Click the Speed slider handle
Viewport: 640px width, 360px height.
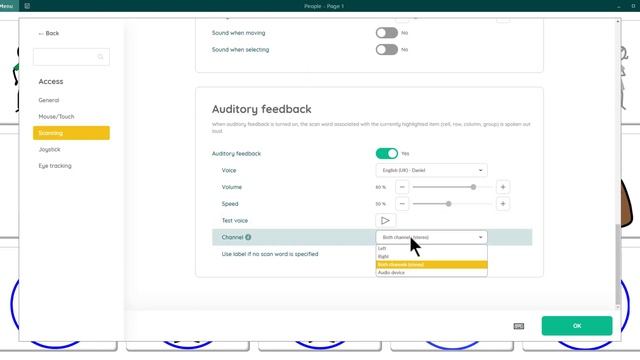coord(448,204)
